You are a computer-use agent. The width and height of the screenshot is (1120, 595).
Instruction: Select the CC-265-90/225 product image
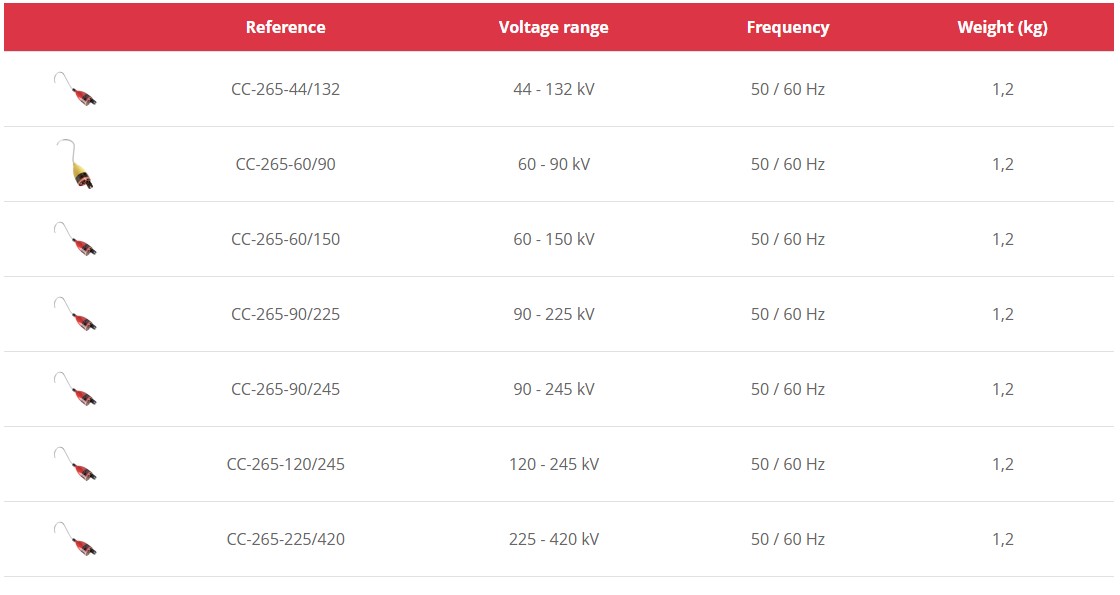[x=76, y=314]
